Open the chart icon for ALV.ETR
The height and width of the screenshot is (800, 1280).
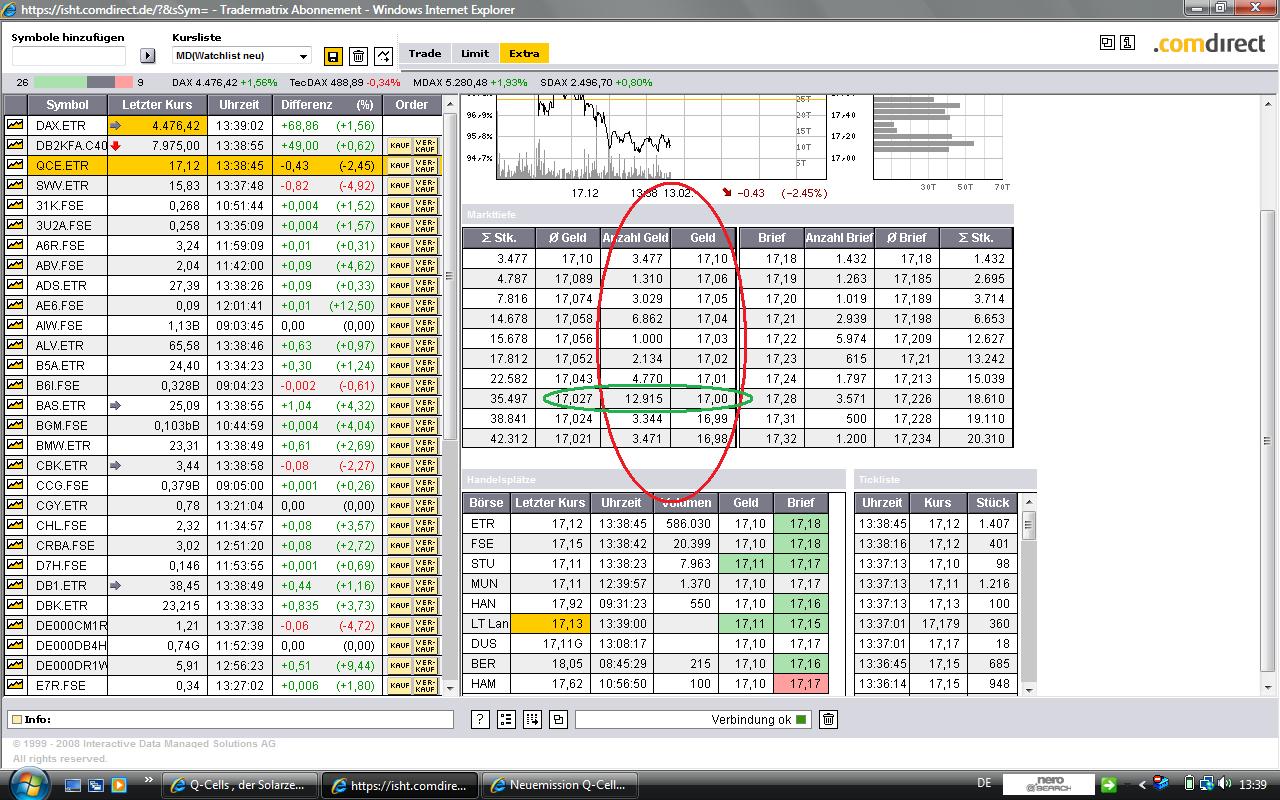(15, 345)
